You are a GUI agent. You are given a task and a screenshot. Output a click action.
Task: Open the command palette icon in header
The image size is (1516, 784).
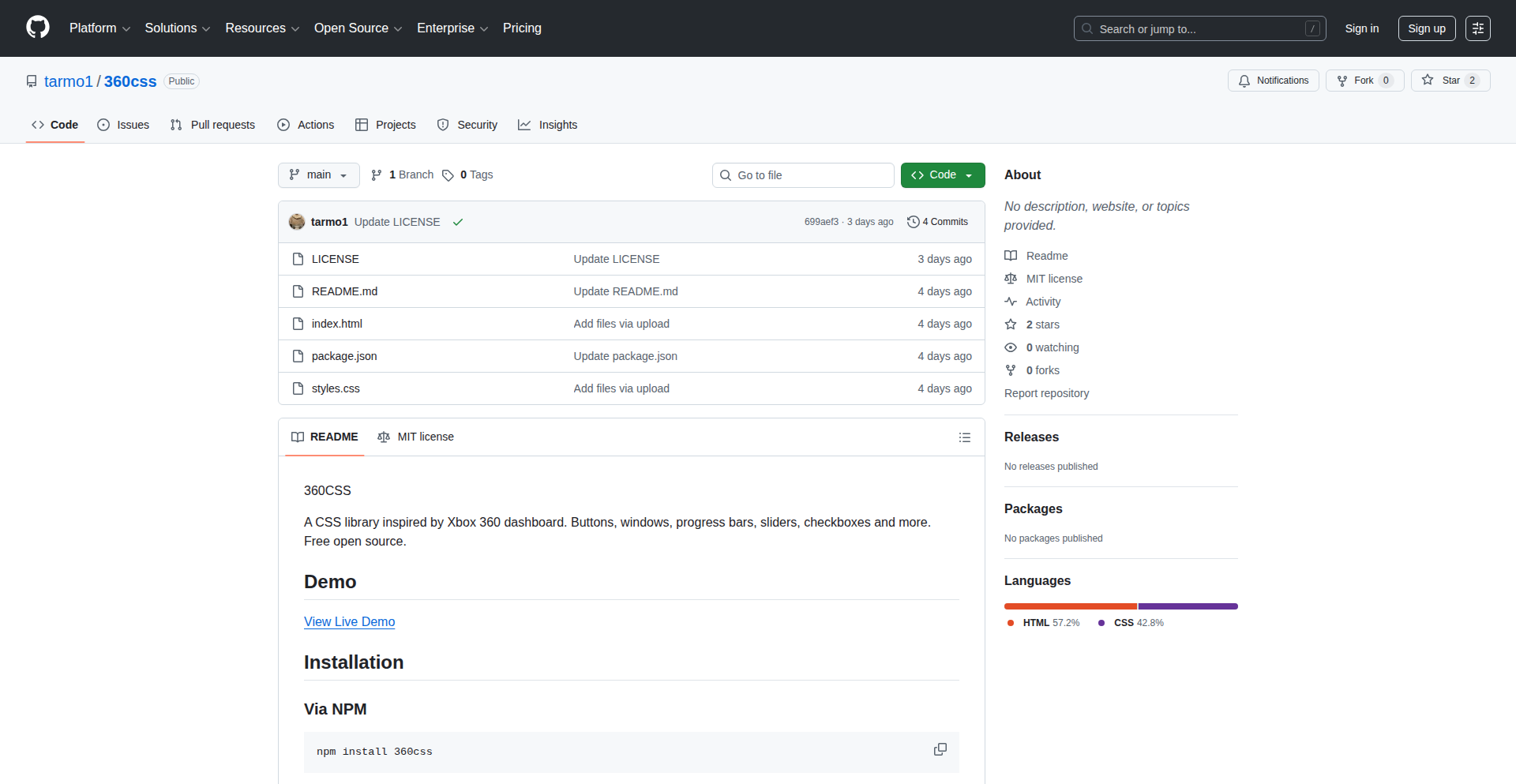[1477, 28]
